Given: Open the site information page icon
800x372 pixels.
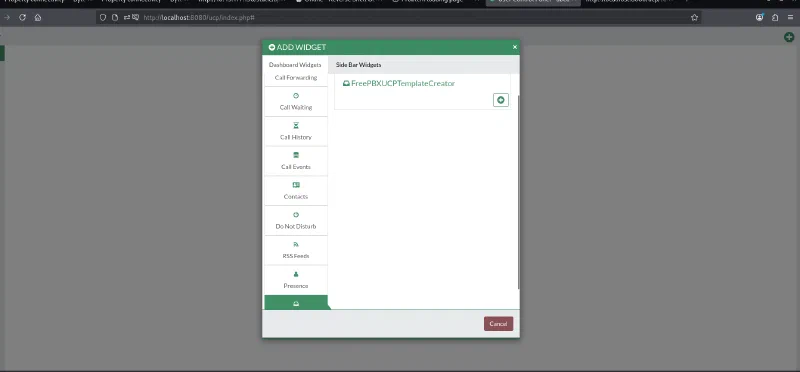Looking at the screenshot, I should [x=115, y=17].
